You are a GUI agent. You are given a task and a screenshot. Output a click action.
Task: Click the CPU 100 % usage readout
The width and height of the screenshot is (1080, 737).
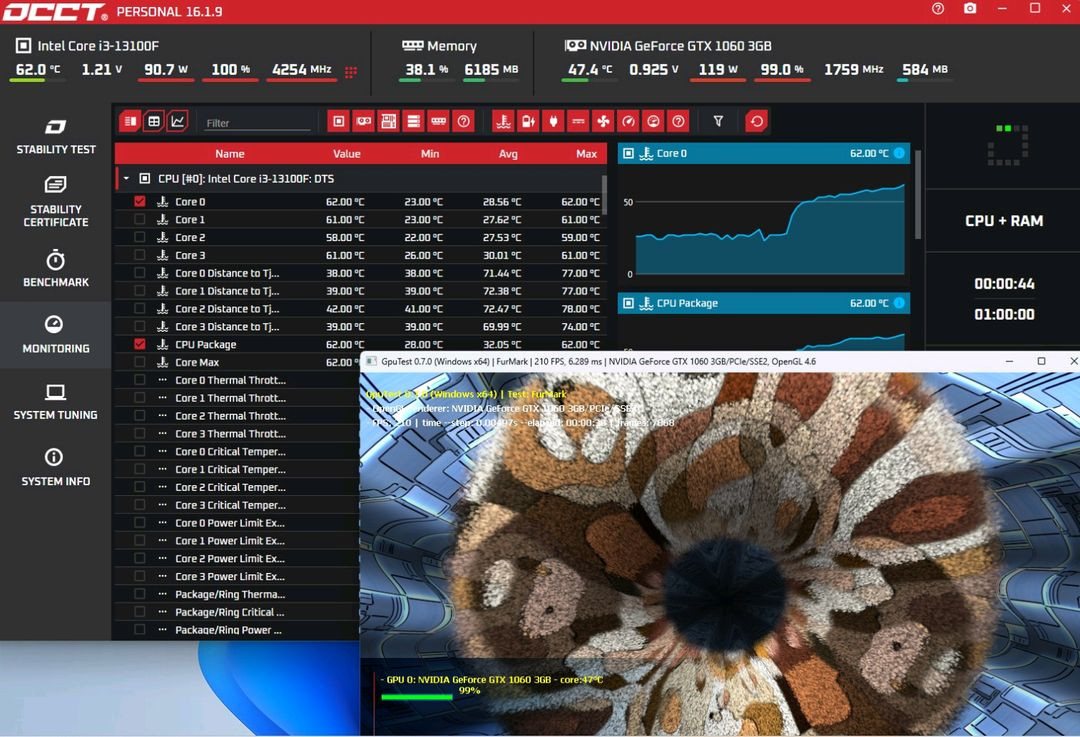[231, 70]
